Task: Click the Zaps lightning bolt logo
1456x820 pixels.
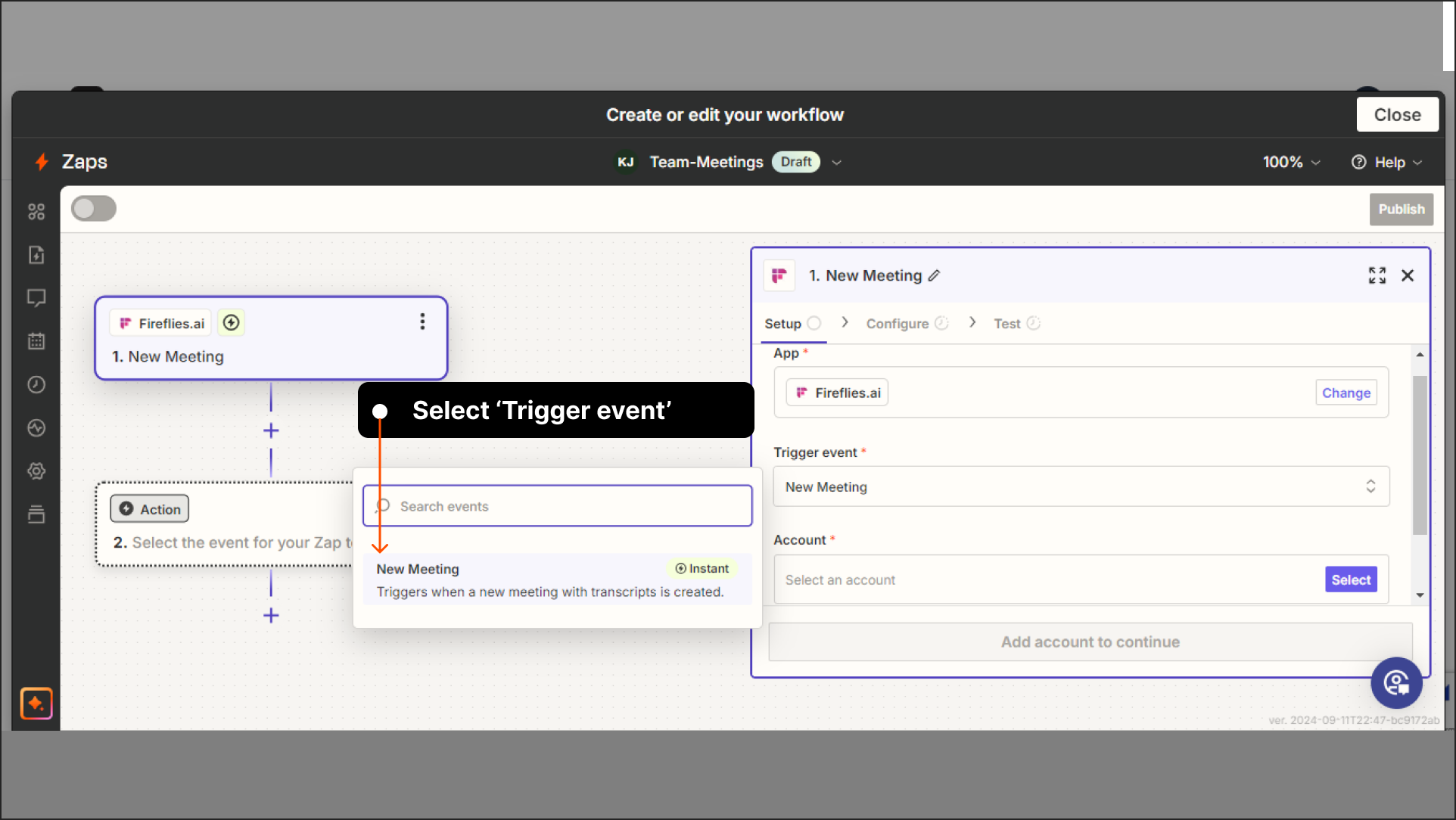Action: [42, 161]
